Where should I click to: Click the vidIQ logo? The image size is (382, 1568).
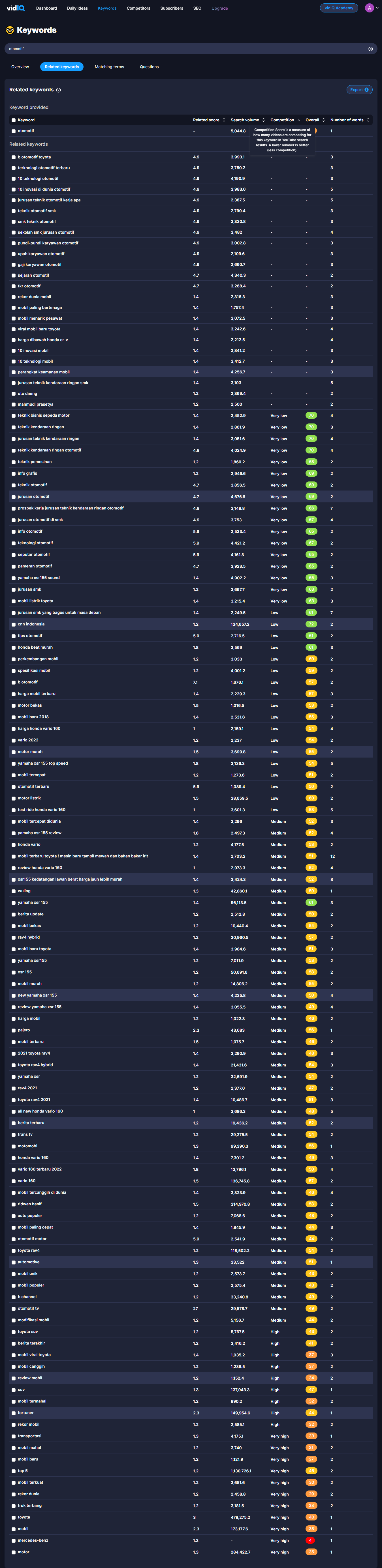[x=16, y=8]
